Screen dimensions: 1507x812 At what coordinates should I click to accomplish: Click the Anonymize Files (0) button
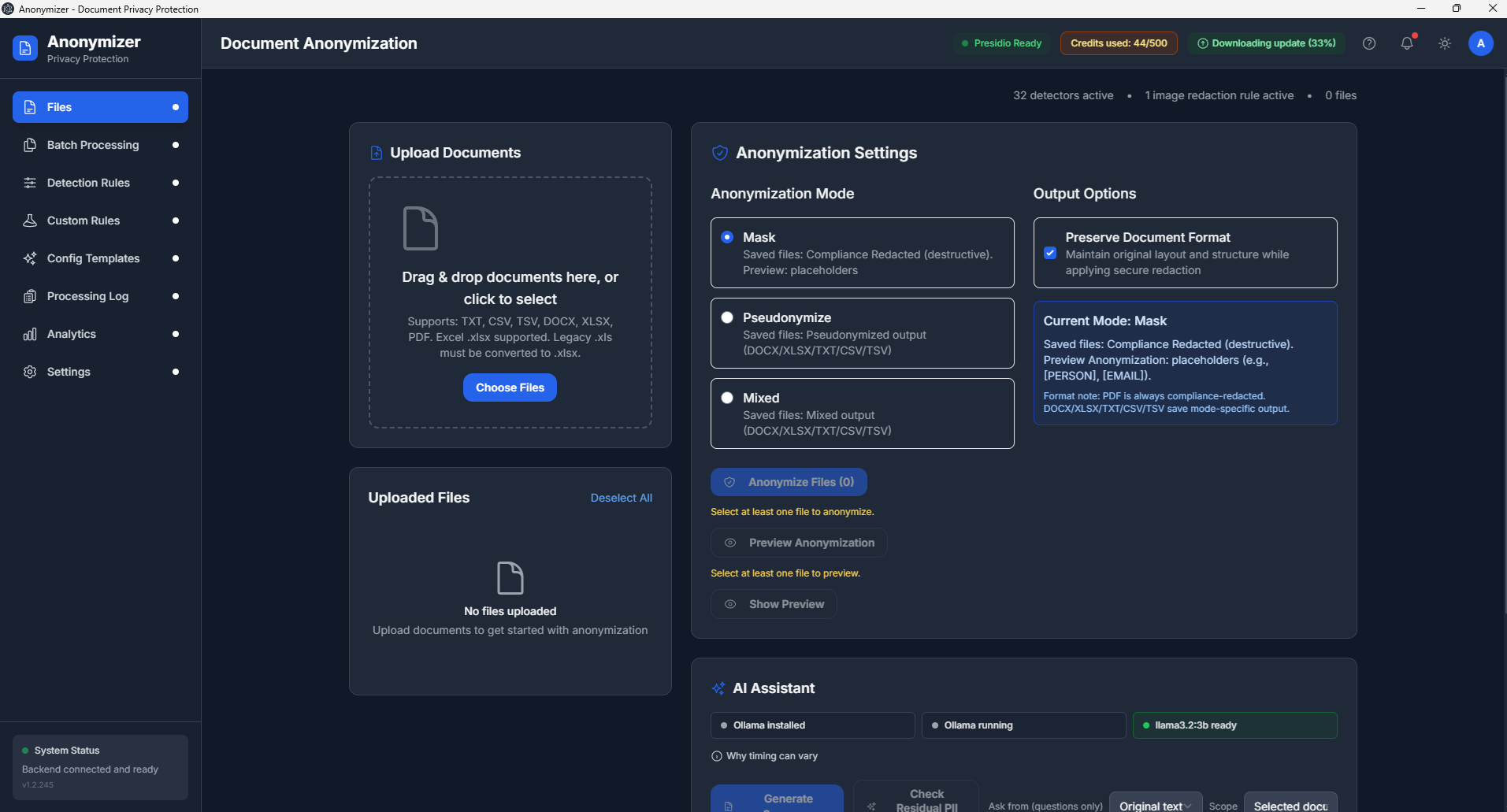789,482
